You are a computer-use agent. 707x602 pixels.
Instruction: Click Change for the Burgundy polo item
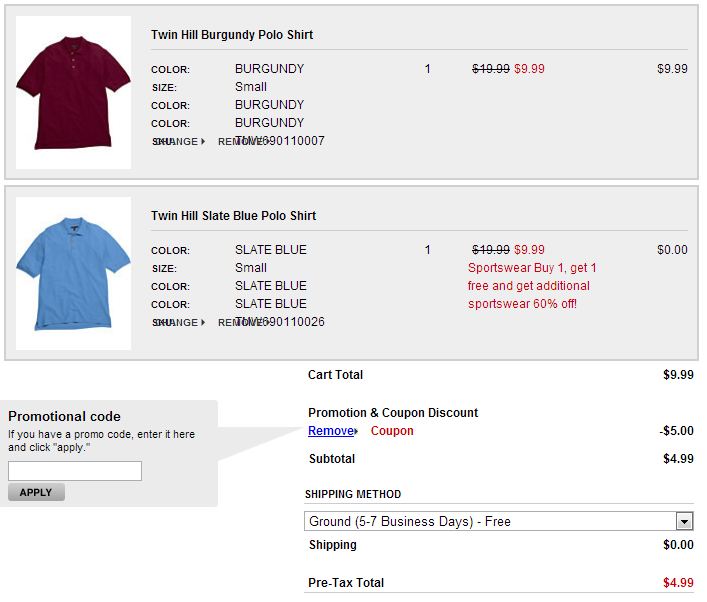pyautogui.click(x=175, y=142)
